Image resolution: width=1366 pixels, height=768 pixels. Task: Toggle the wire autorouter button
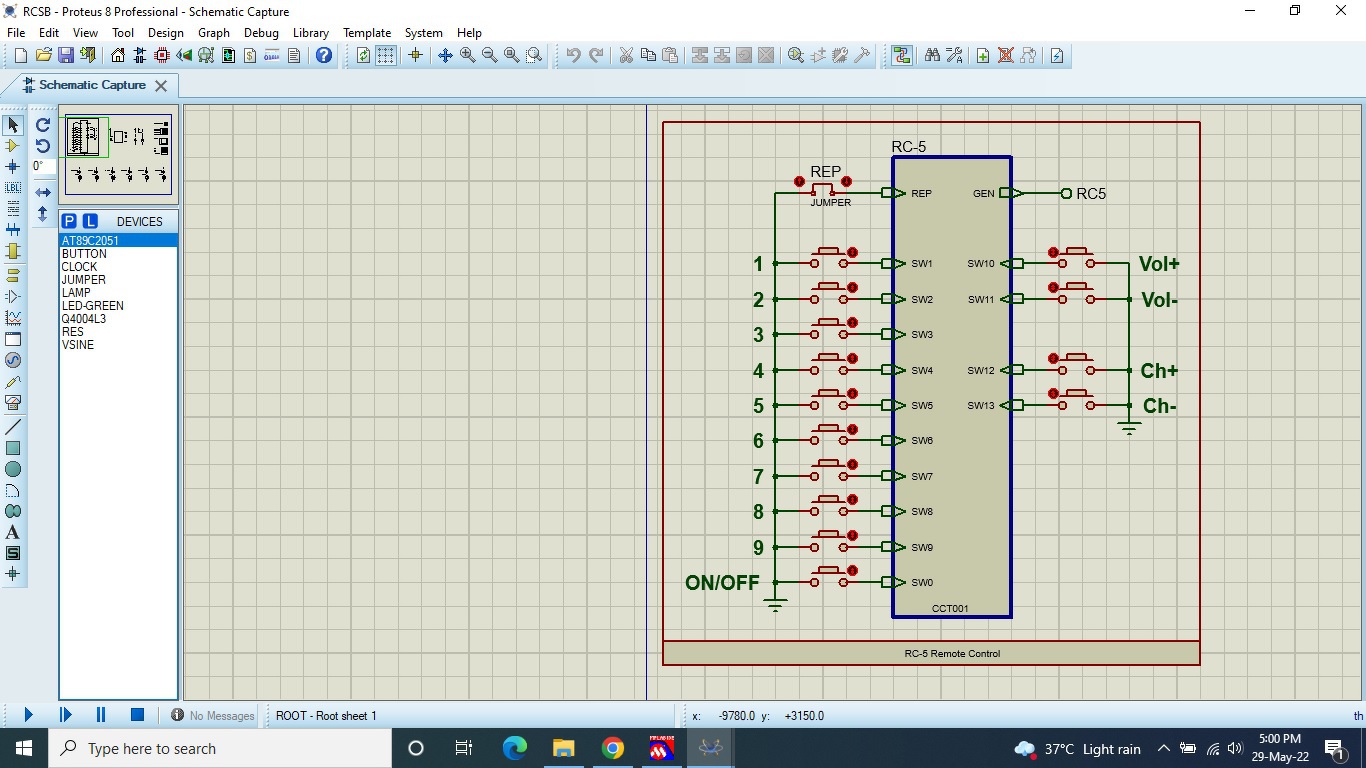[902, 56]
